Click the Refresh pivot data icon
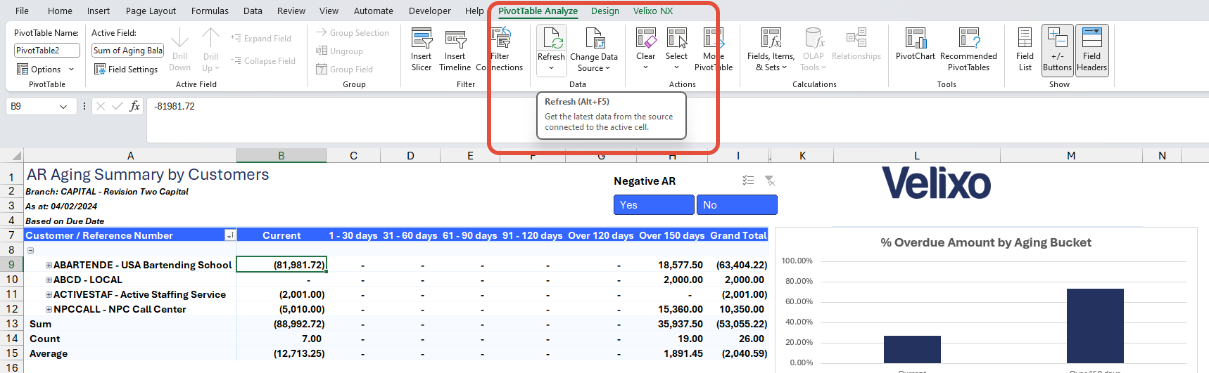The height and width of the screenshot is (373, 1209). [x=551, y=39]
